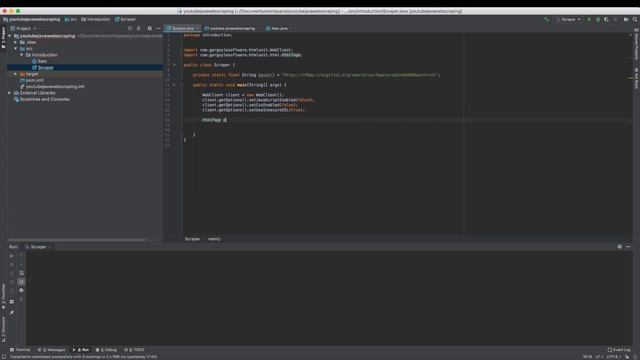
Task: Click the green Run button in toolbar
Action: [589, 20]
